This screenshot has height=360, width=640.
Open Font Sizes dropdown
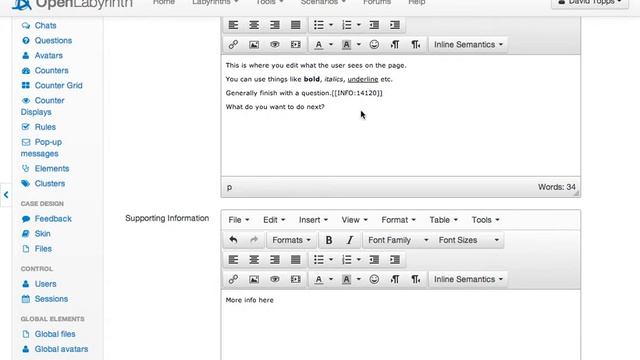468,240
